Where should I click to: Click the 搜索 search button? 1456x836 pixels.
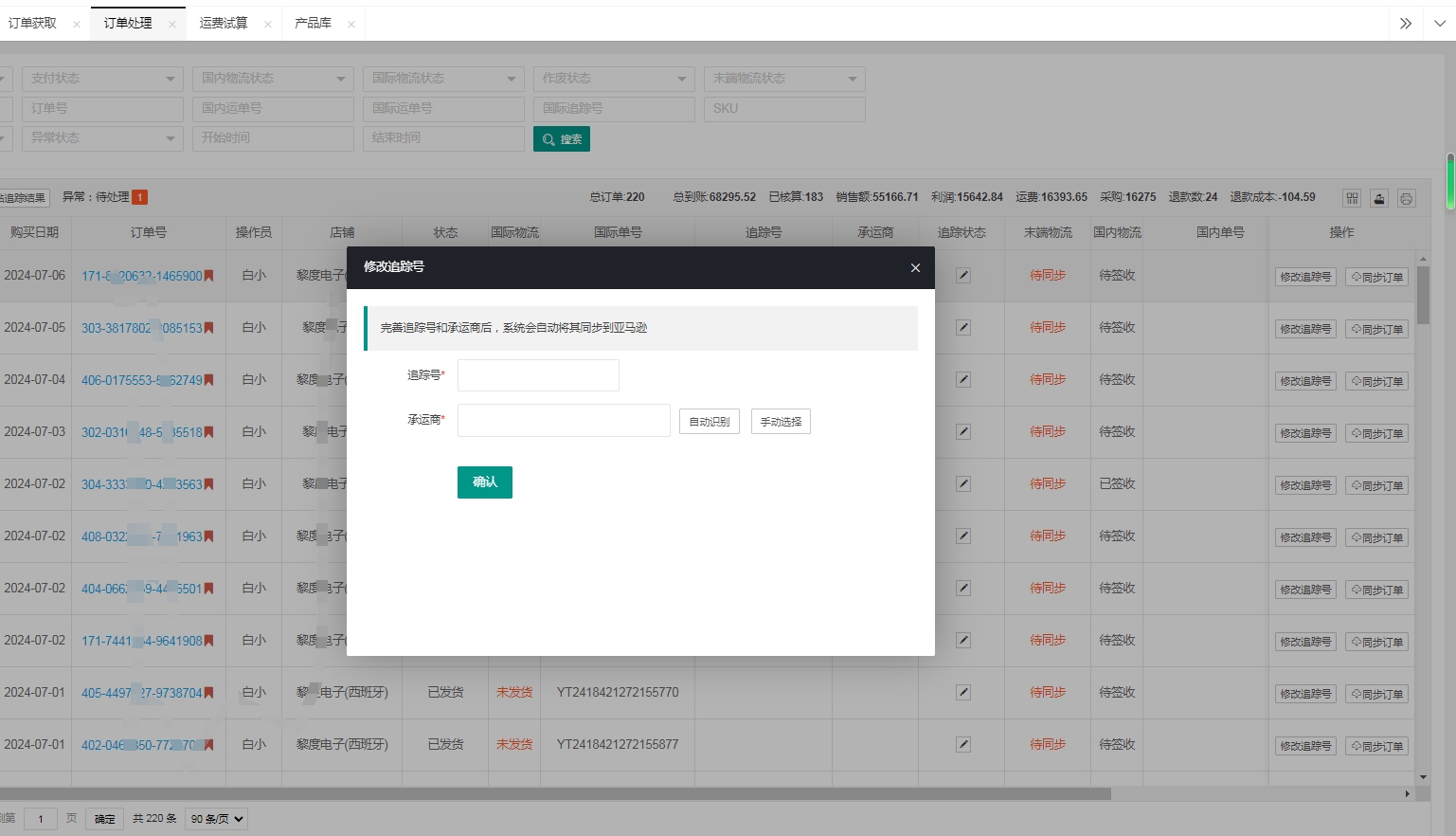tap(562, 139)
